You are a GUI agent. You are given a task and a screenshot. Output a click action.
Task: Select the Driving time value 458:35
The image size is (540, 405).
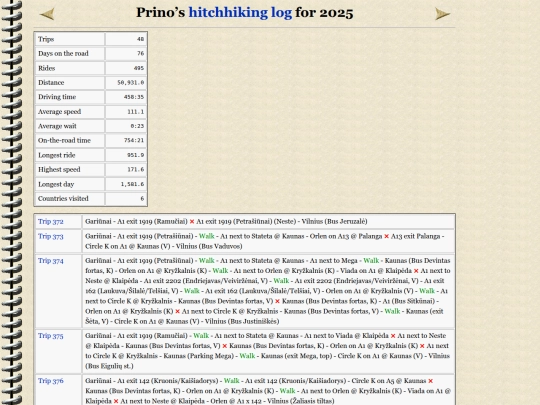(134, 97)
